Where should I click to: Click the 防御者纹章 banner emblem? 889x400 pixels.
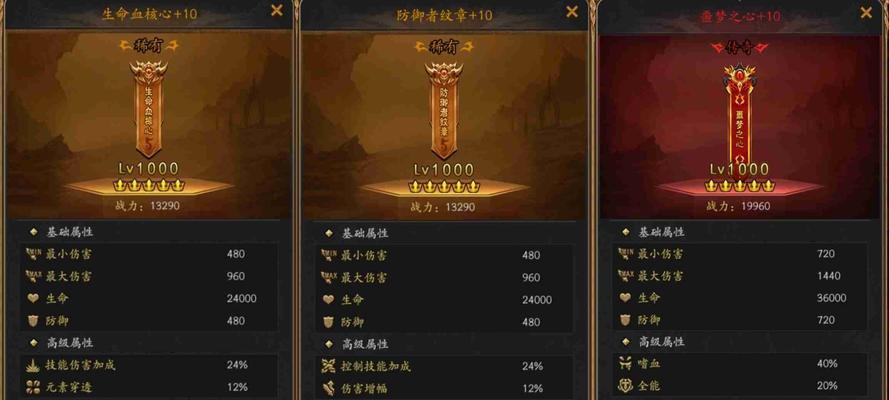444,110
